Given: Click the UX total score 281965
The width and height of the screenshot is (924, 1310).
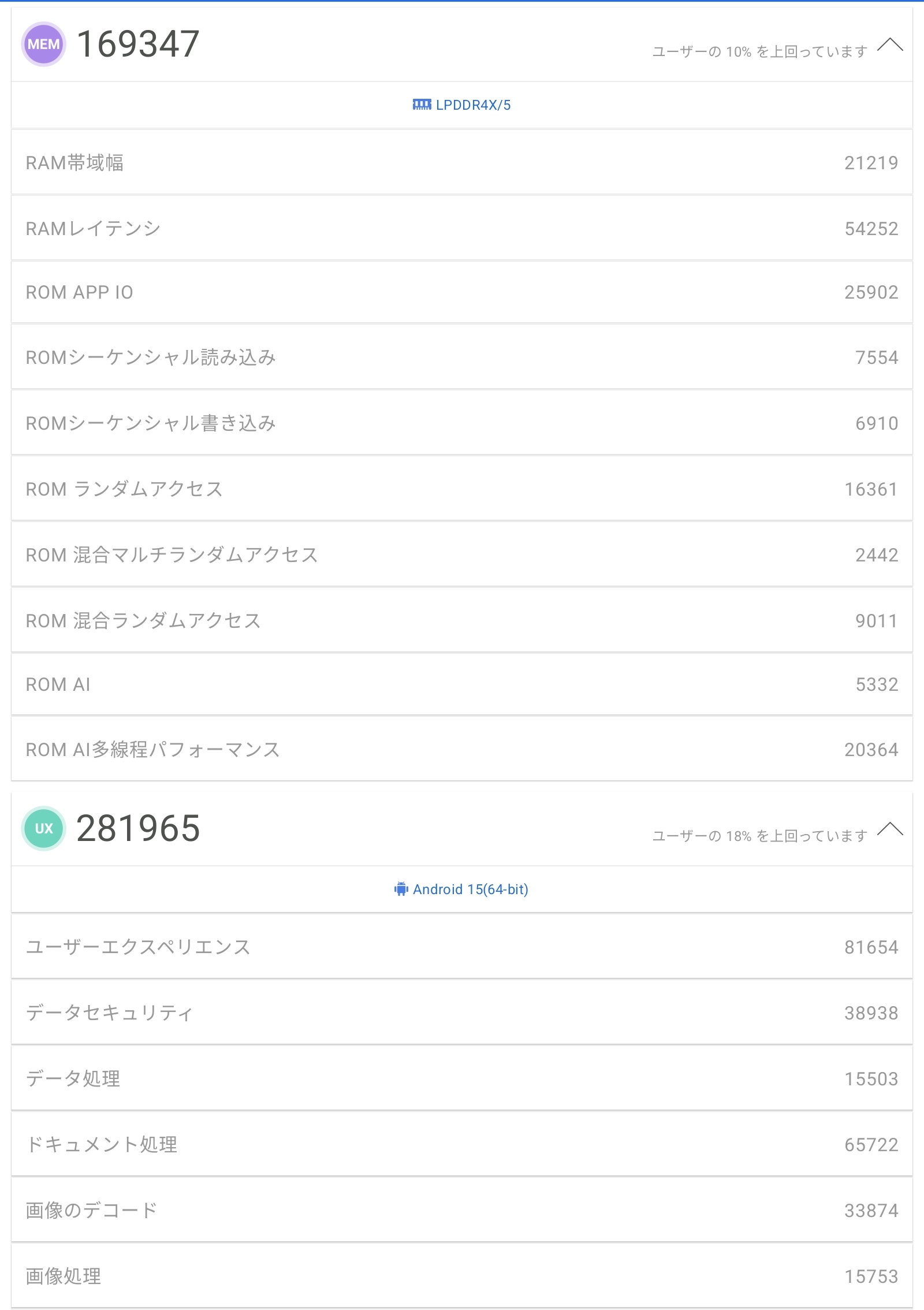Looking at the screenshot, I should (x=138, y=828).
